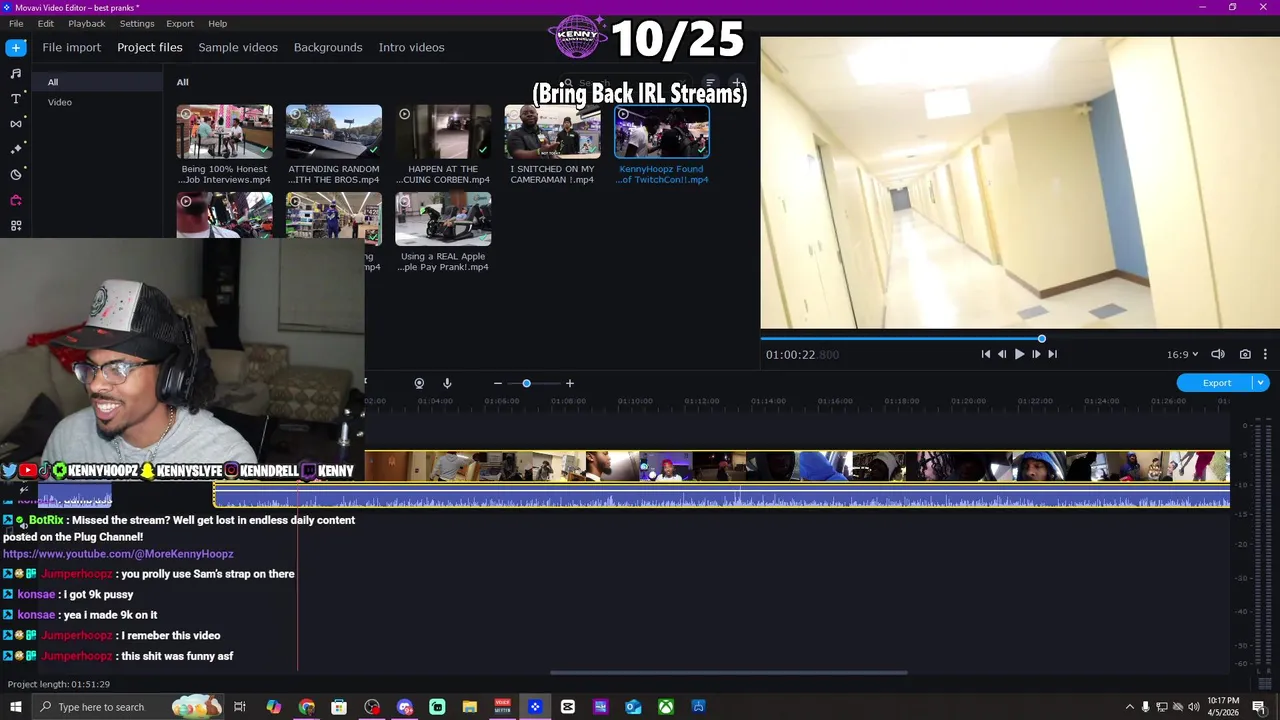
Task: Open the Edit menu
Action: [46, 23]
